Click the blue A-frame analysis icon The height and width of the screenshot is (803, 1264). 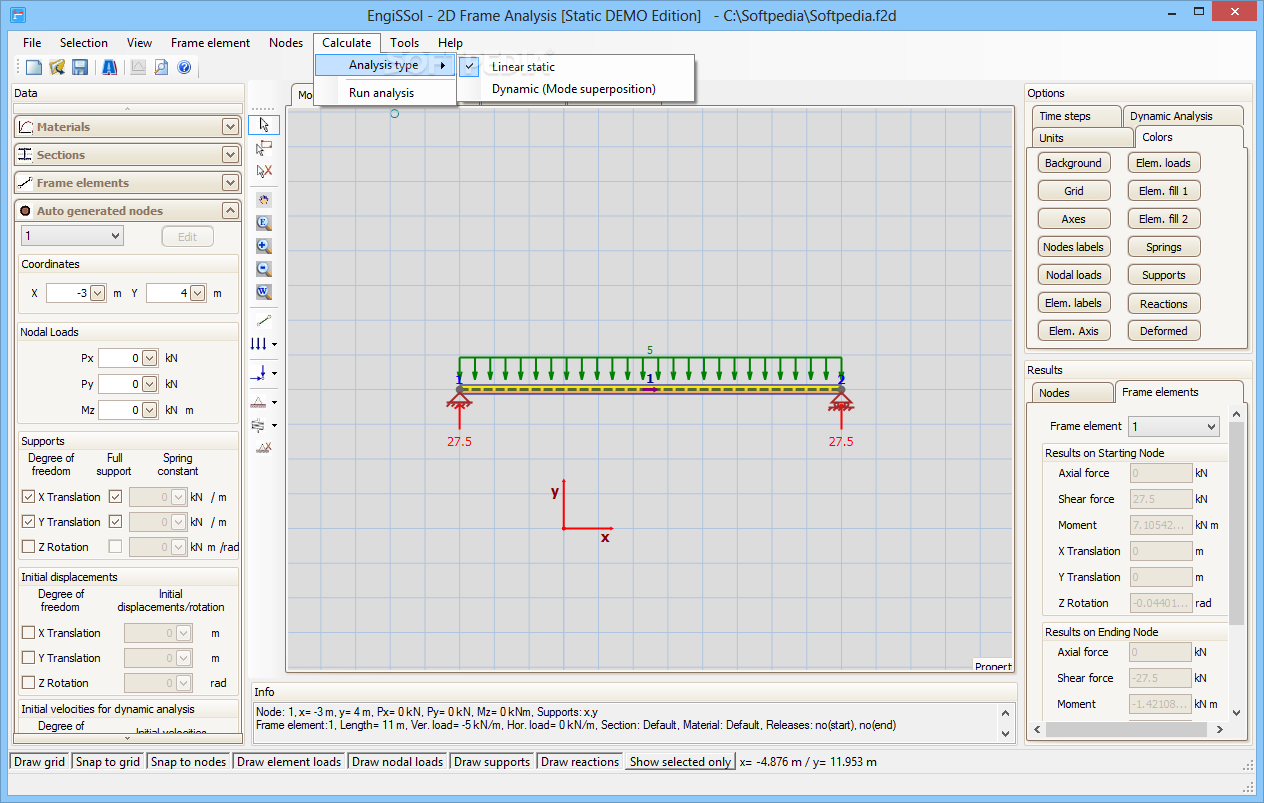(109, 68)
